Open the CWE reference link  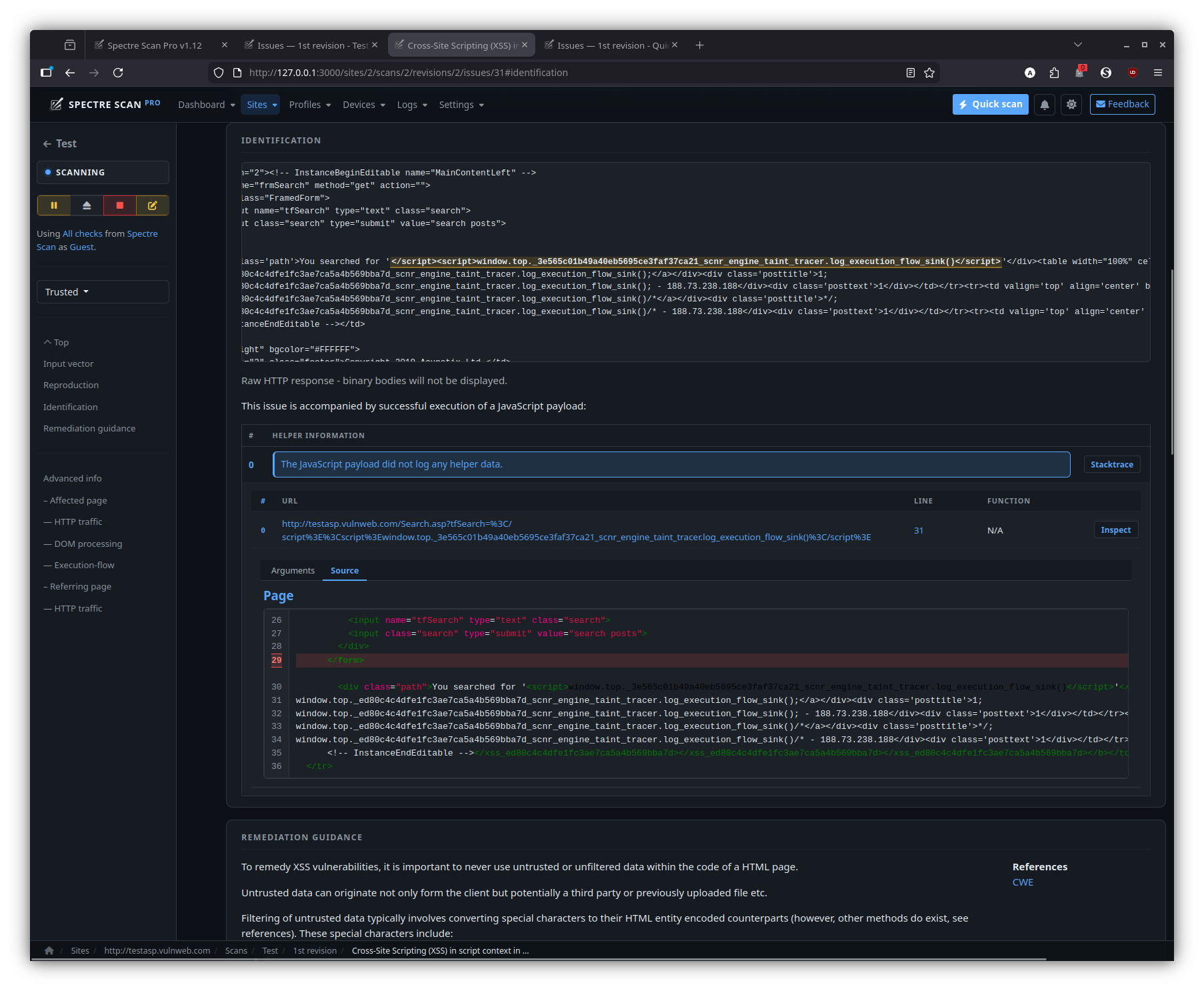1023,882
